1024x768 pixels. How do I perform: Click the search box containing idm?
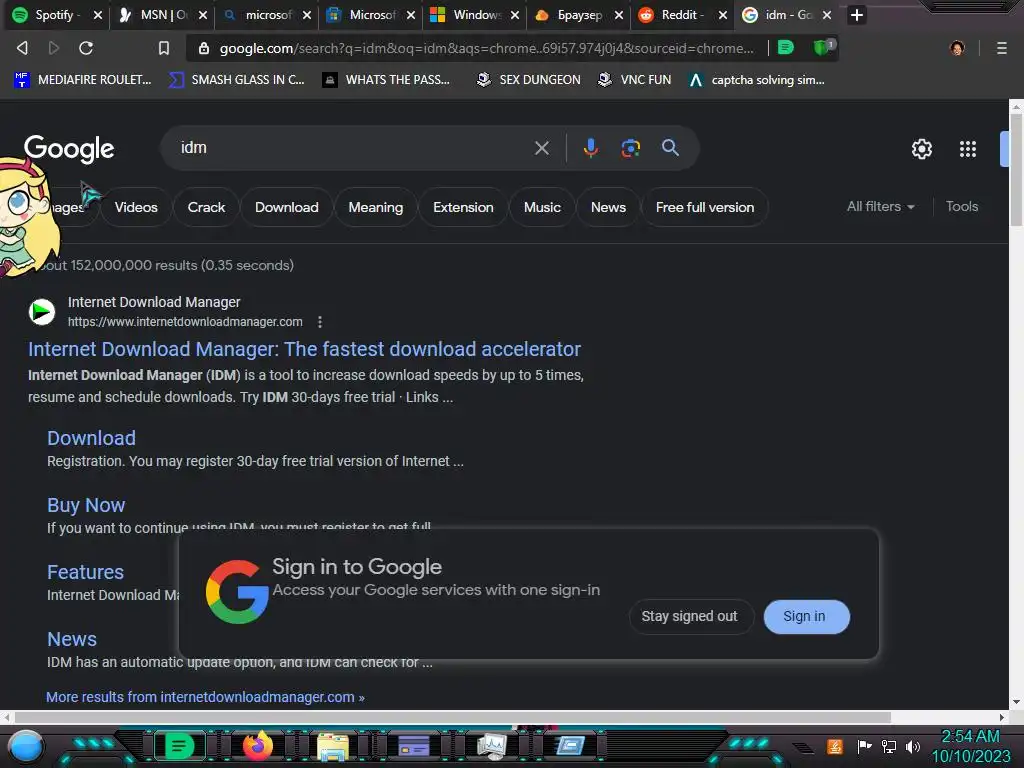(x=353, y=148)
